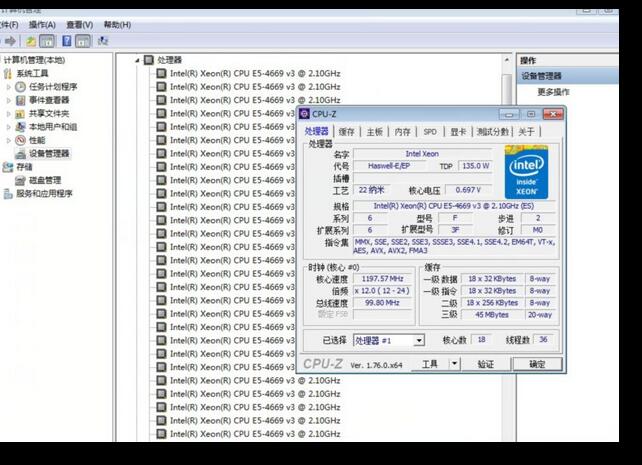Viewport: 642px width, 465px height.
Task: Collapse the 处理器 device category
Action: [138, 61]
